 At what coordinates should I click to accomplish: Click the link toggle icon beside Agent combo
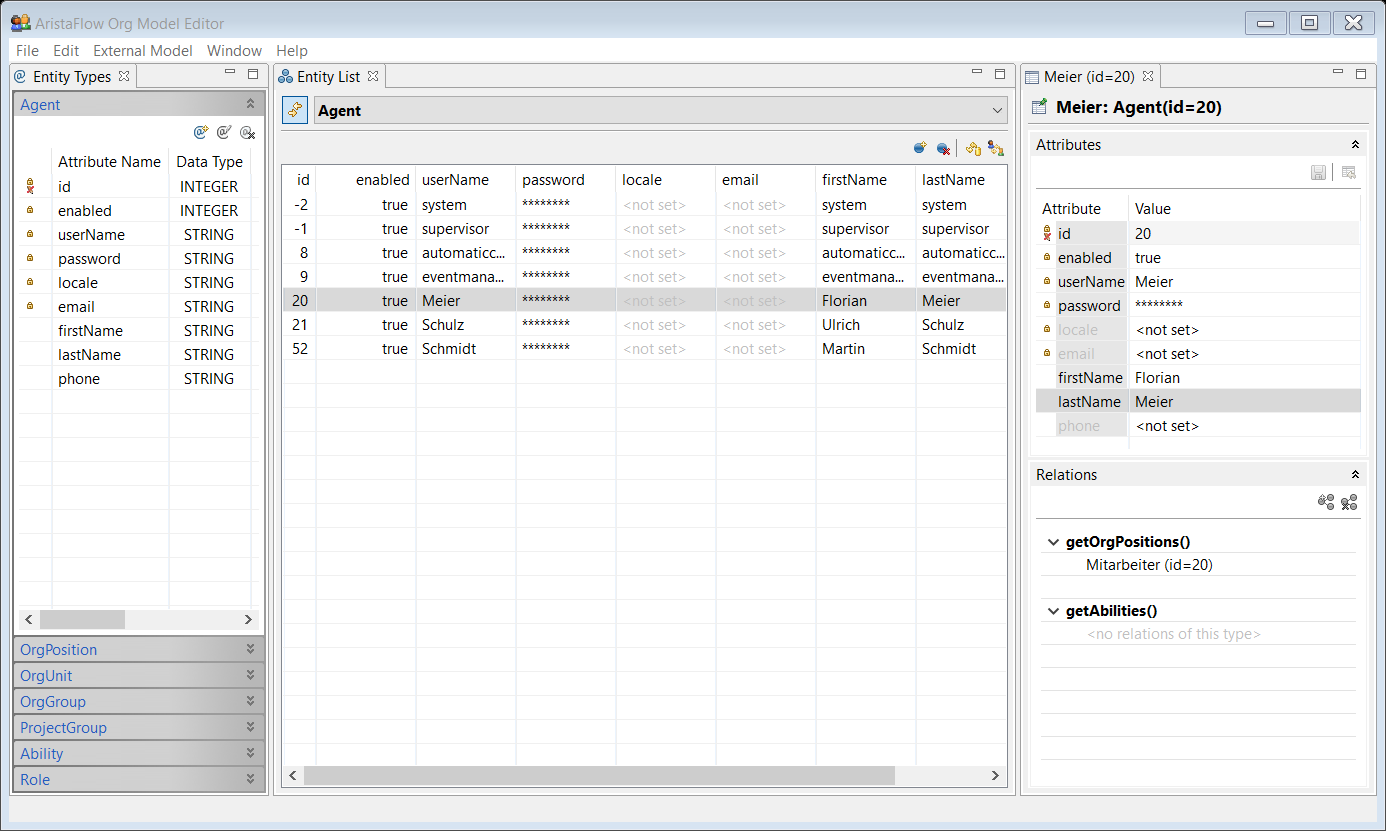295,111
